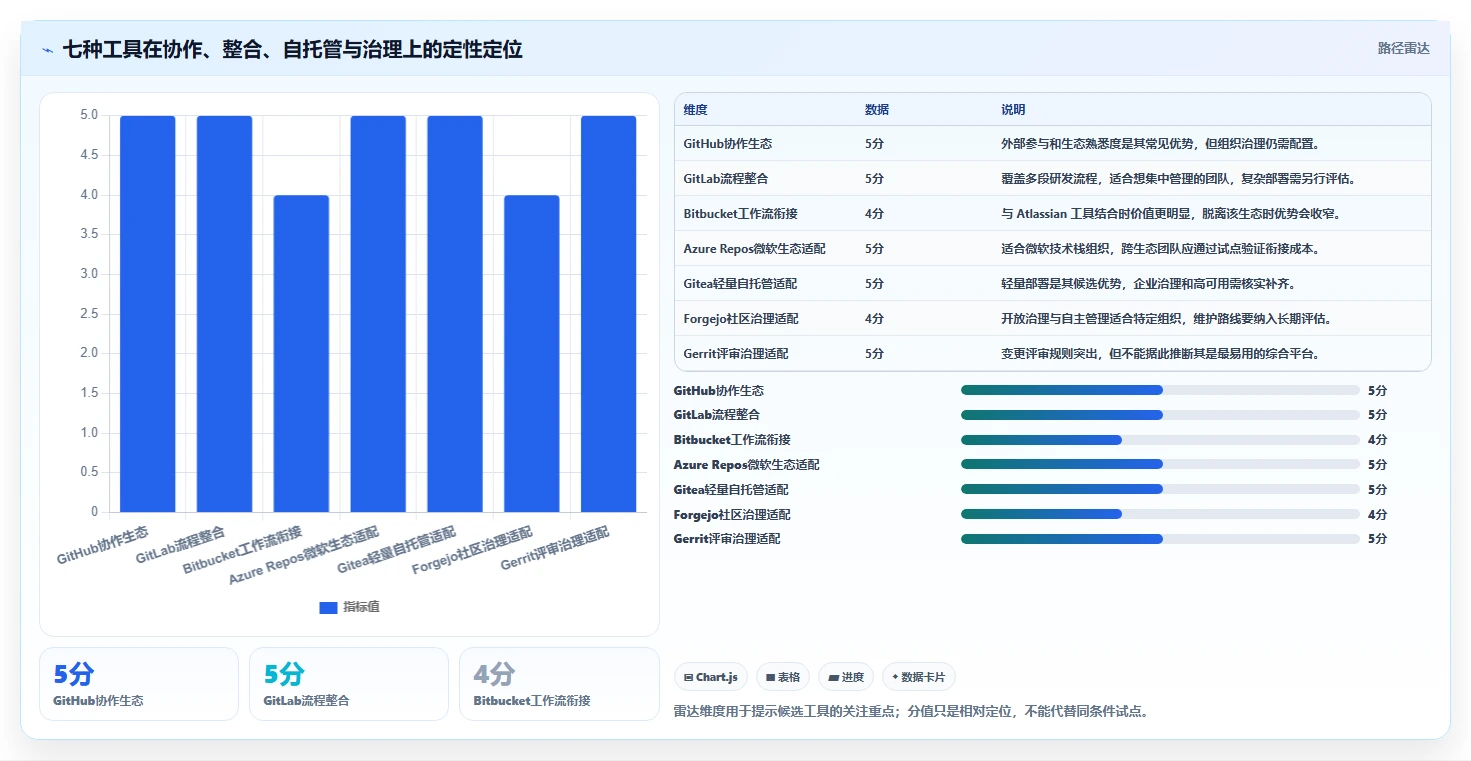Click description starting 变更评审规则突出
Viewport: 1471px width, 761px height.
point(1164,354)
